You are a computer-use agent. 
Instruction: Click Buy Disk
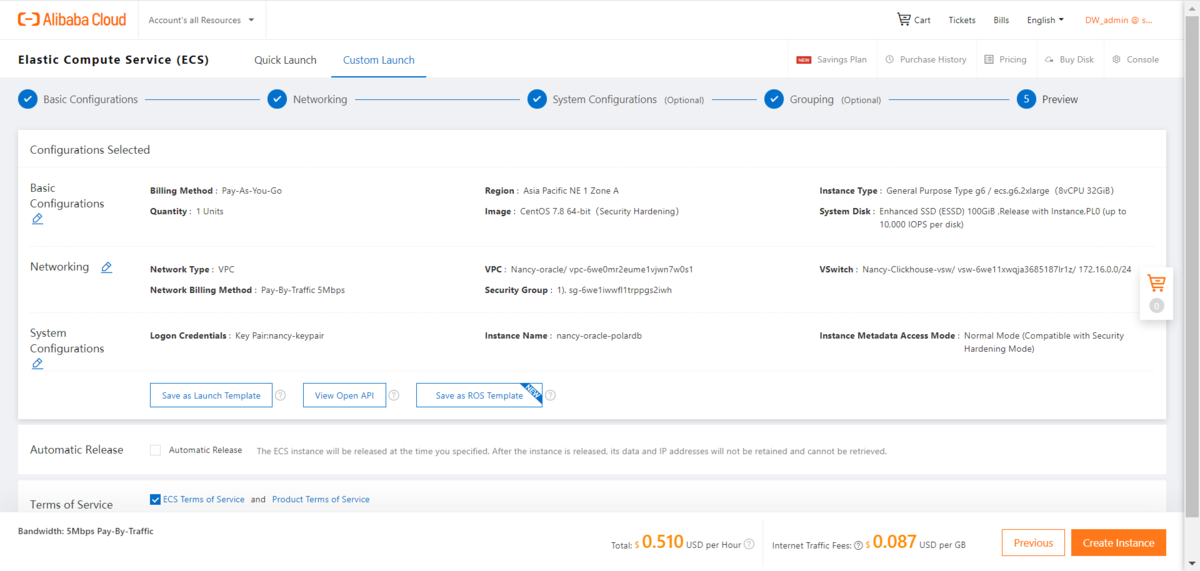click(1069, 60)
